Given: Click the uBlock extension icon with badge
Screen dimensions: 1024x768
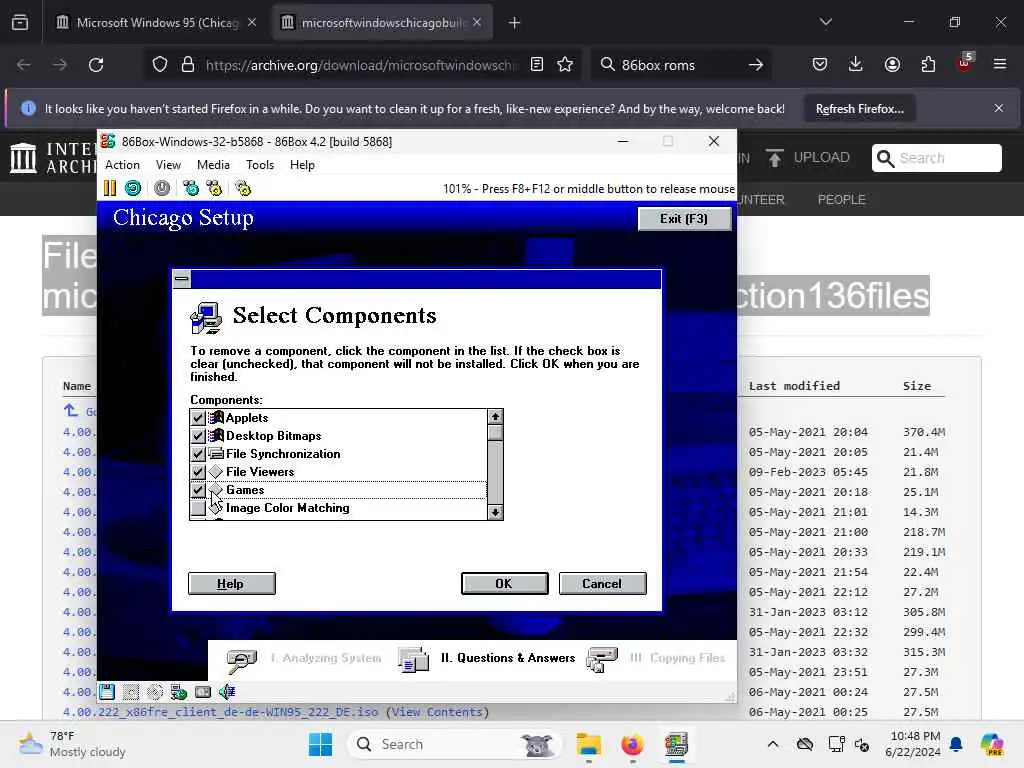Looking at the screenshot, I should click(965, 63).
